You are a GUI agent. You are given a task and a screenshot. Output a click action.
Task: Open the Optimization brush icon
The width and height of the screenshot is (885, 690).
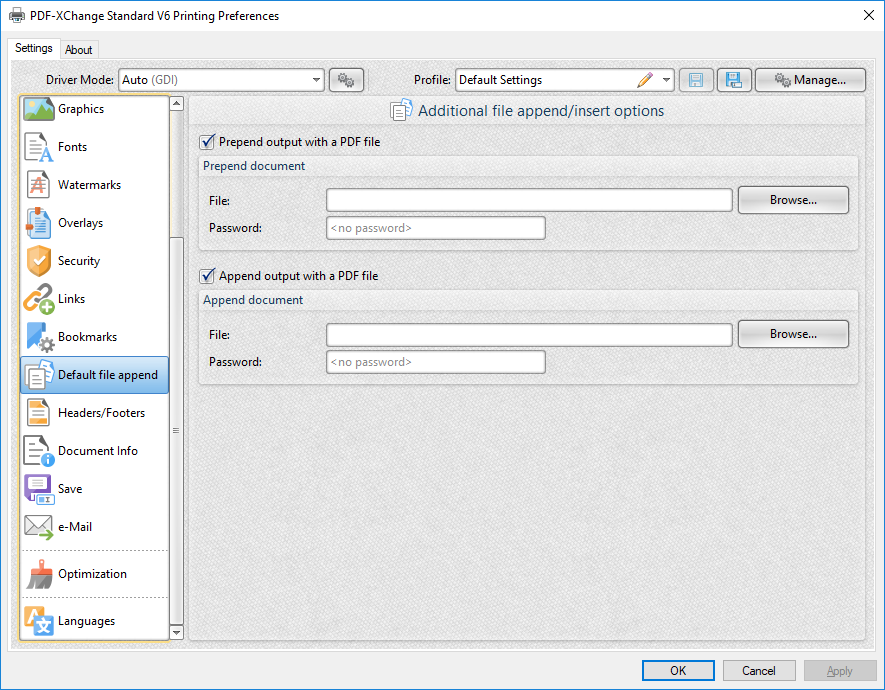[x=40, y=574]
